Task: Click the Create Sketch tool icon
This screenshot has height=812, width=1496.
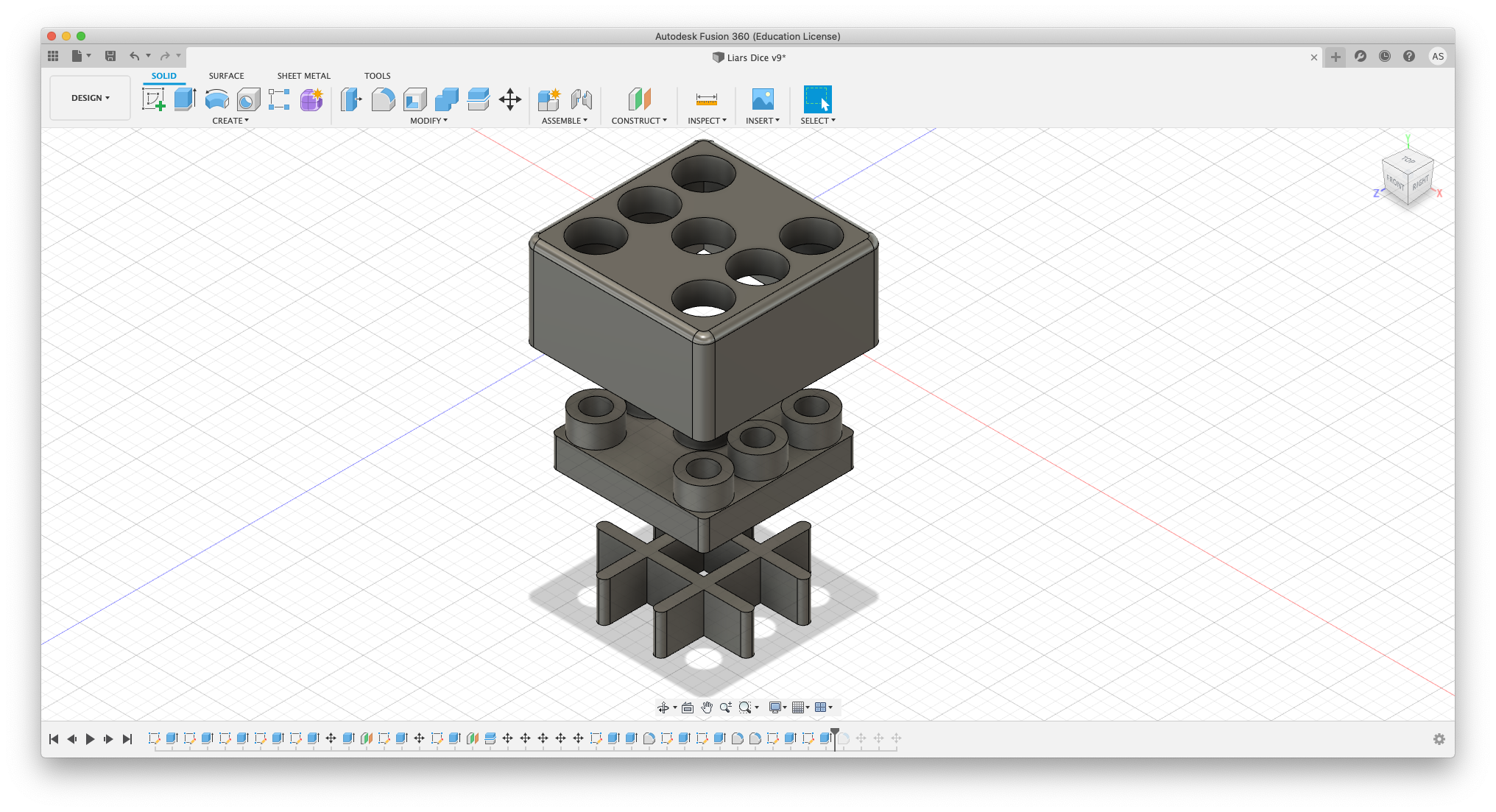Action: (x=153, y=99)
